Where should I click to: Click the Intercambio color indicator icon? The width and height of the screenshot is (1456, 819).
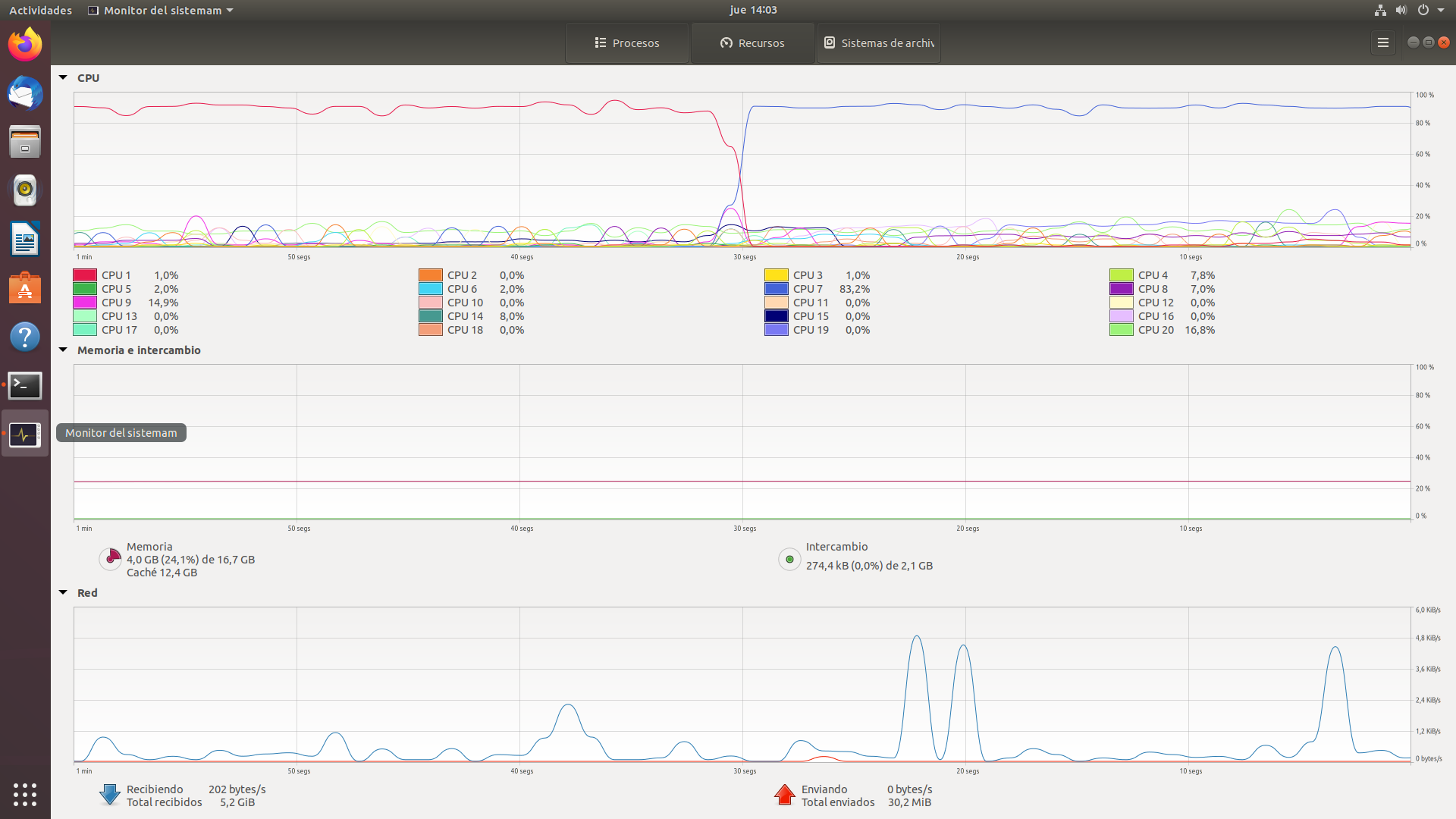click(x=789, y=560)
